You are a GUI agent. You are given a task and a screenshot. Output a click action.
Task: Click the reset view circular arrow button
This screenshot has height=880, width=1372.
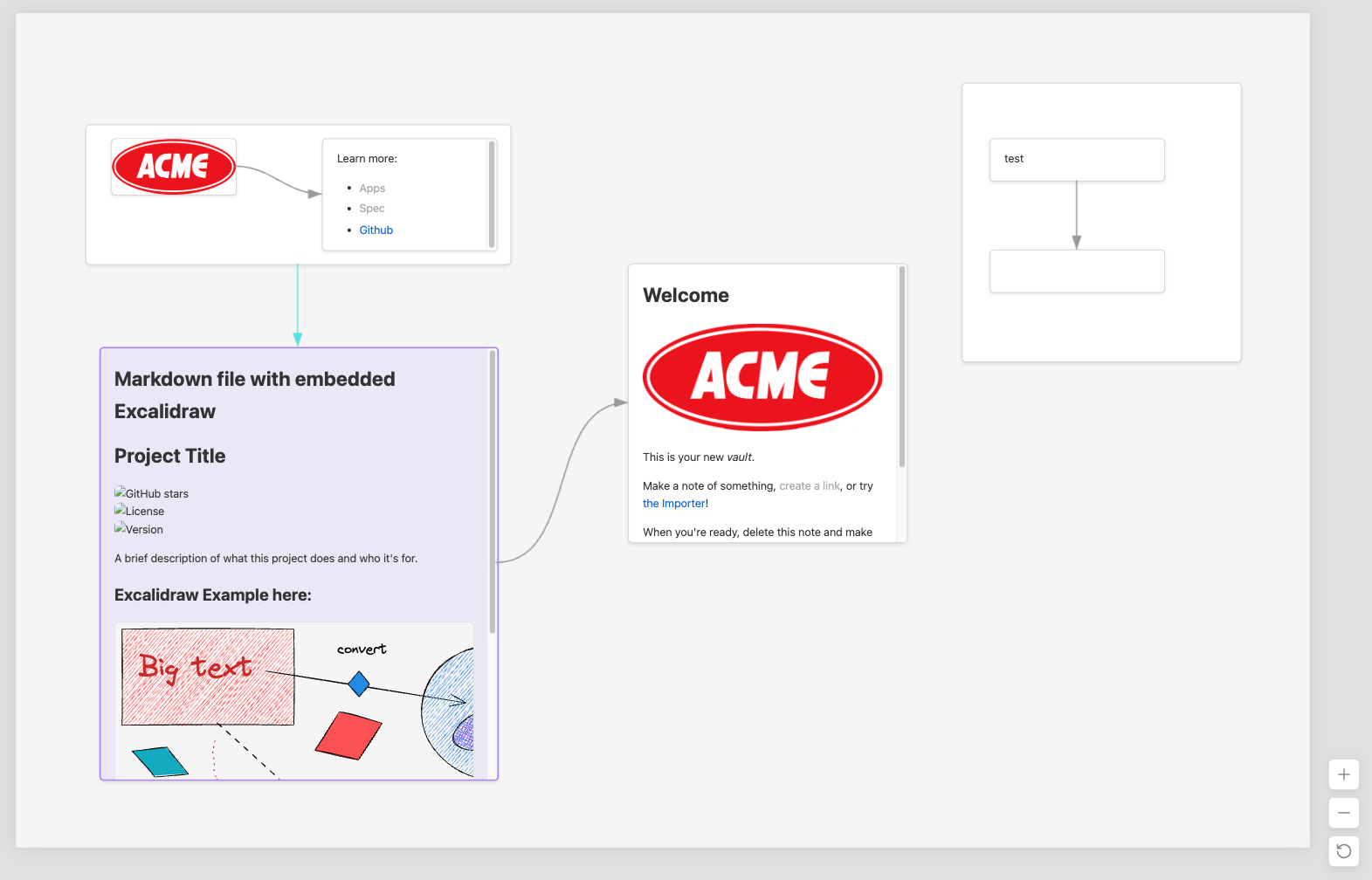pyautogui.click(x=1343, y=851)
